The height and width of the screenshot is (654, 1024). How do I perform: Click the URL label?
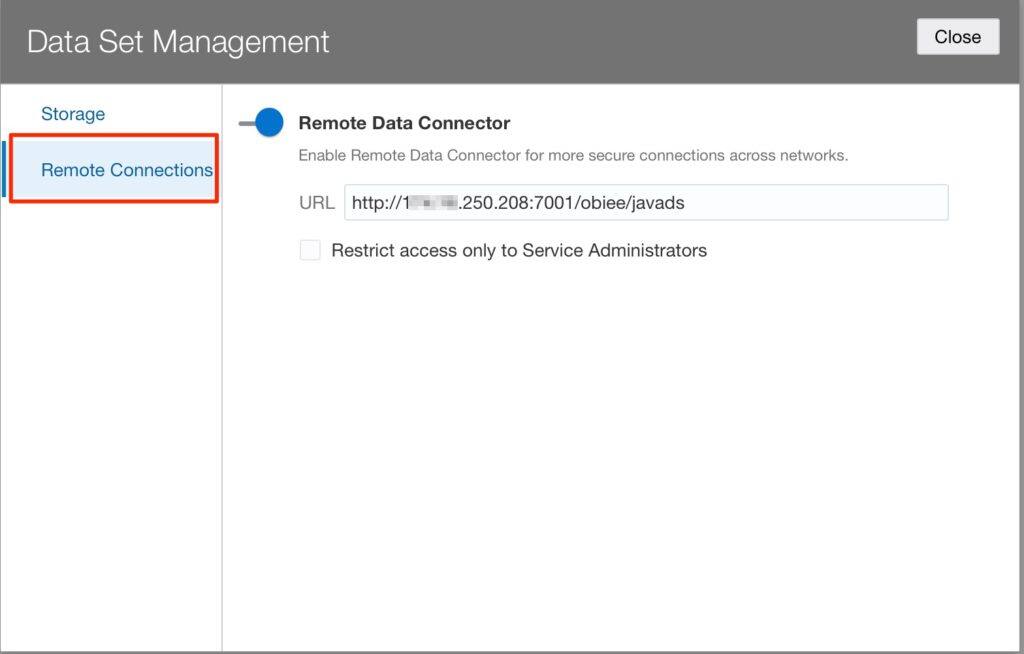pyautogui.click(x=316, y=202)
